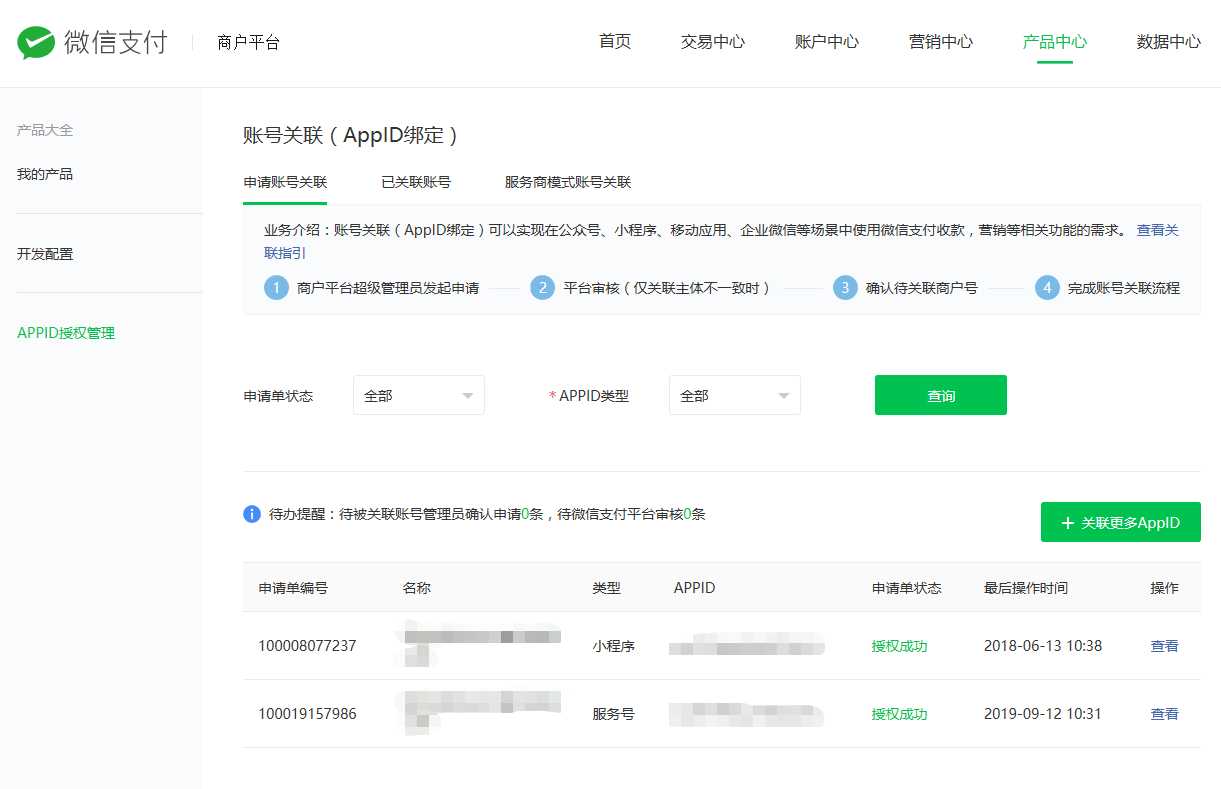Click 操作 column header
The height and width of the screenshot is (789, 1221).
click(x=1165, y=588)
